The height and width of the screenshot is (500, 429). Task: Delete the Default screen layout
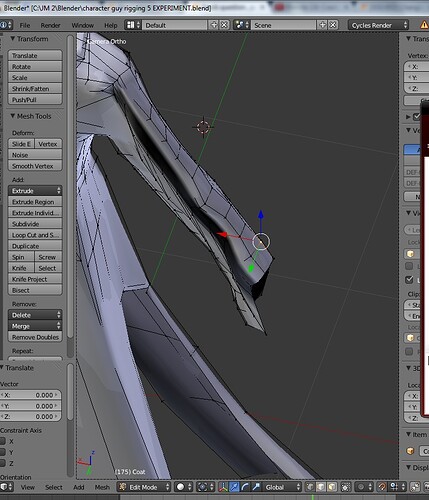tap(224, 25)
